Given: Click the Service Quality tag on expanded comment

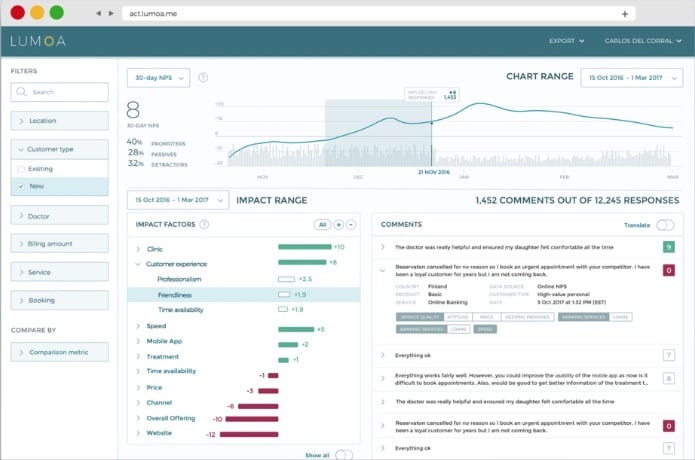Looking at the screenshot, I should pyautogui.click(x=420, y=317).
